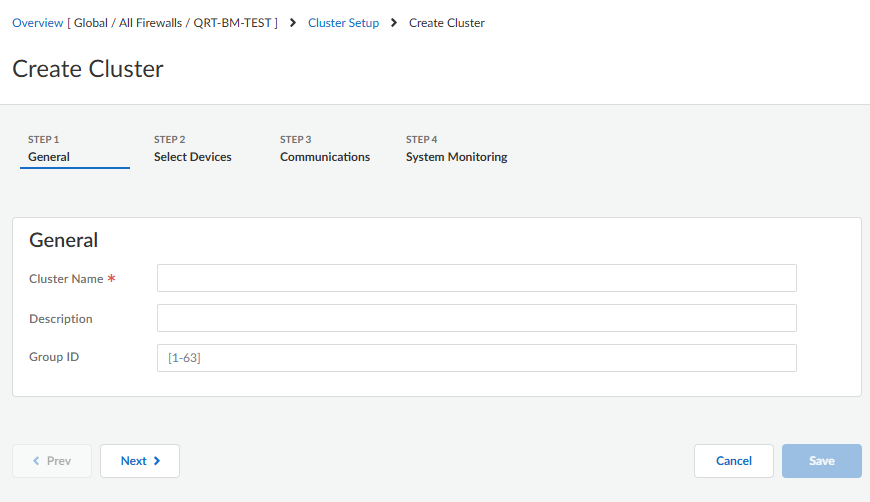Click the Create Cluster breadcrumb text

[x=447, y=23]
